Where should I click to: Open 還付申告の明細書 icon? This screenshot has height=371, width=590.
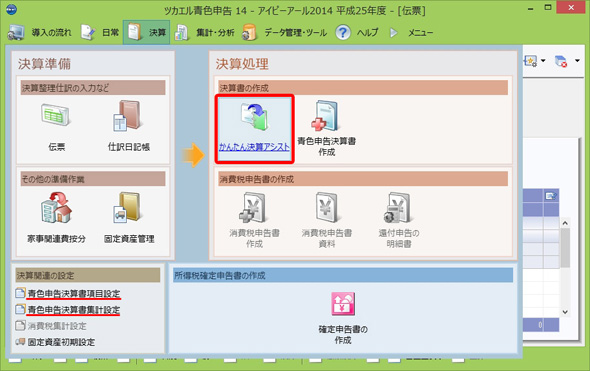398,208
